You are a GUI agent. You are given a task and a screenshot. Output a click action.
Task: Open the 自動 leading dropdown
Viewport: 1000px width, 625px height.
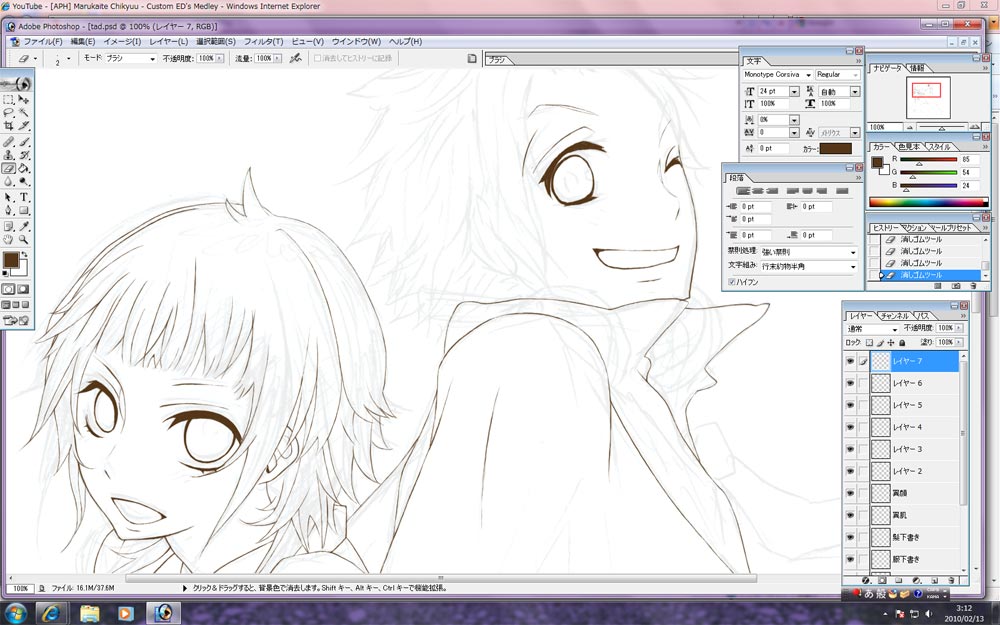pyautogui.click(x=855, y=92)
